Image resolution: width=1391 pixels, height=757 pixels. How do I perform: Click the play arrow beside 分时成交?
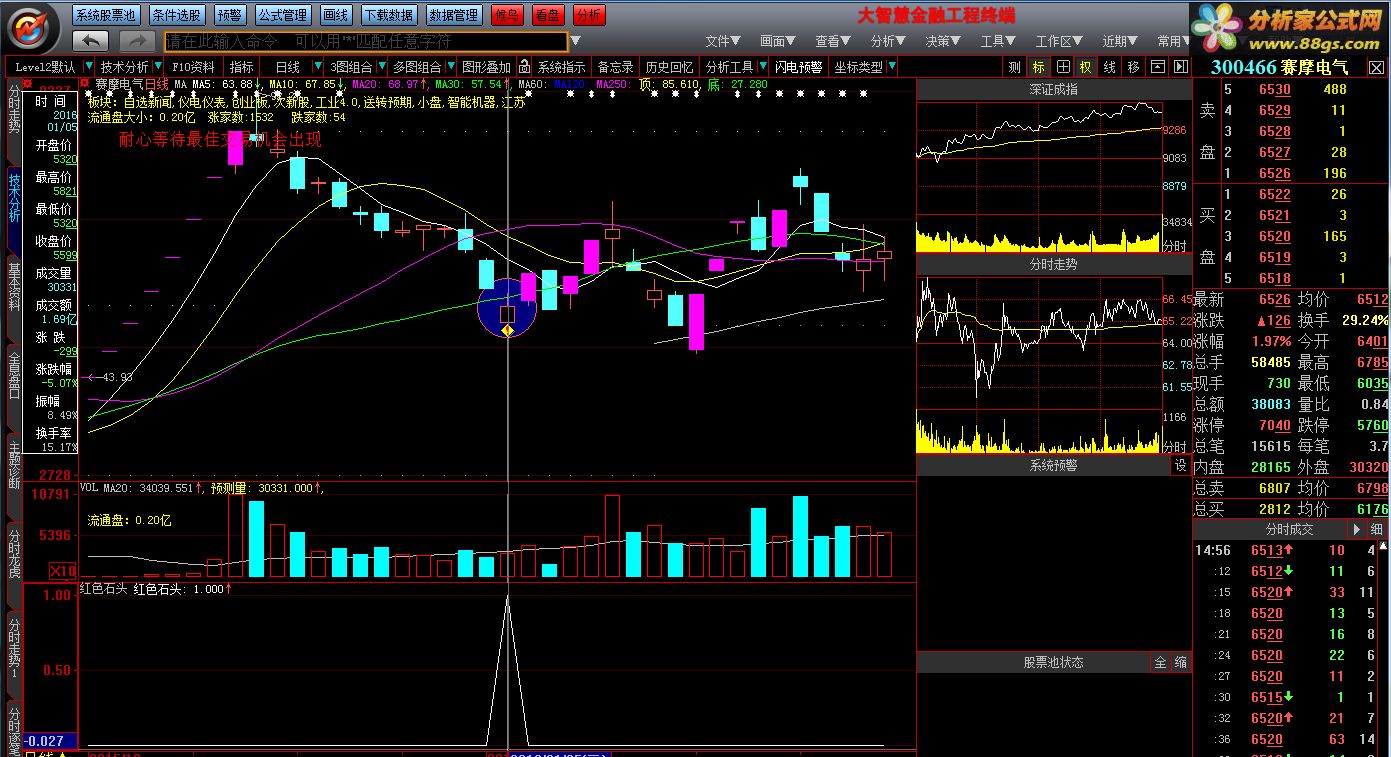pos(1357,529)
